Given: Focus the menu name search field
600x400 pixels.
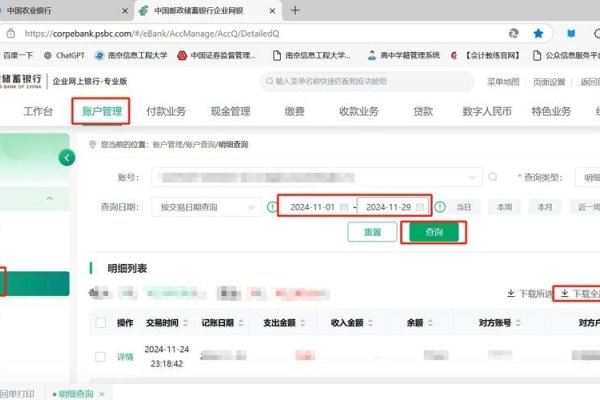Looking at the screenshot, I should [x=367, y=81].
